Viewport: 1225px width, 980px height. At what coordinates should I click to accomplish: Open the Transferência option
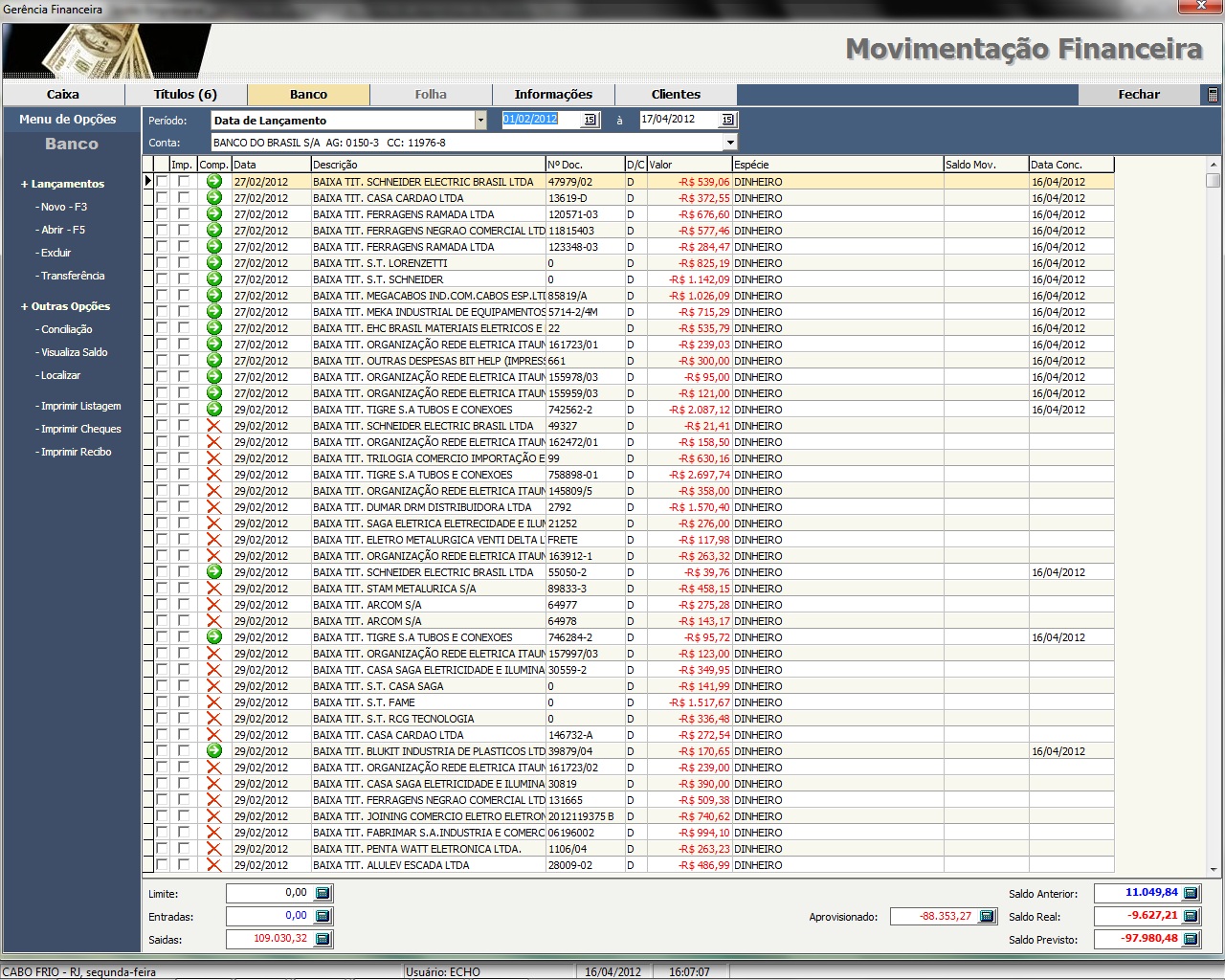tap(70, 276)
